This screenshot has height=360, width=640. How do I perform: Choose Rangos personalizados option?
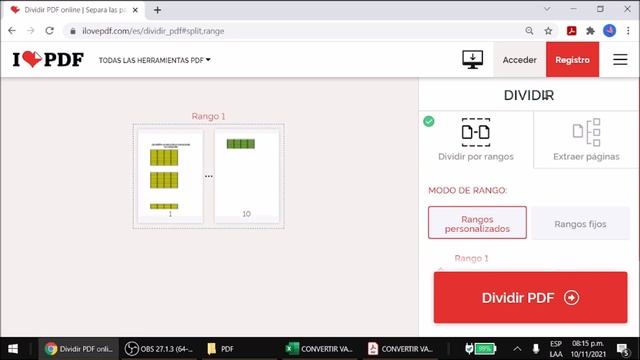click(x=477, y=223)
